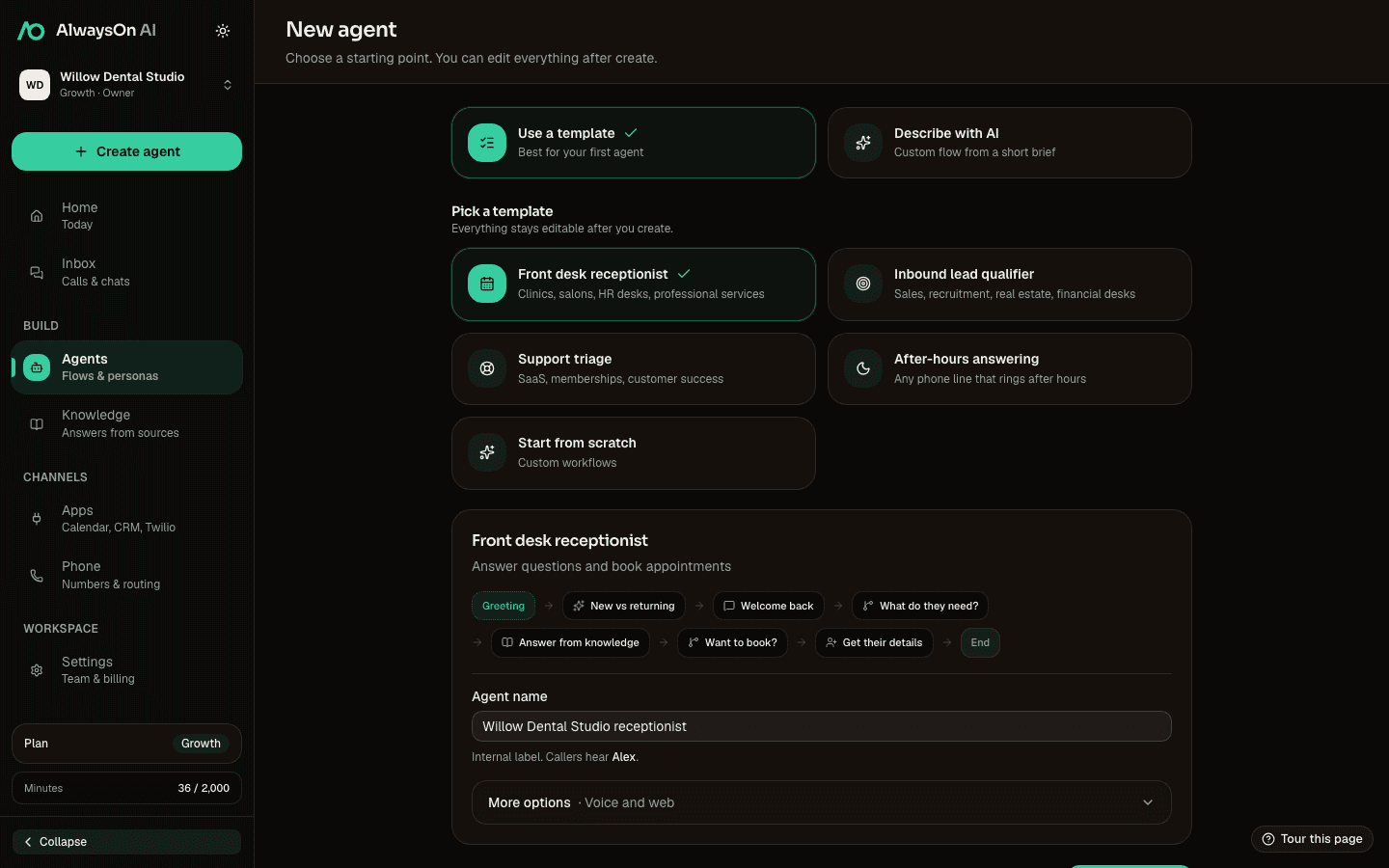Click the plus icon in Create agent
This screenshot has width=1389, height=868.
(81, 151)
